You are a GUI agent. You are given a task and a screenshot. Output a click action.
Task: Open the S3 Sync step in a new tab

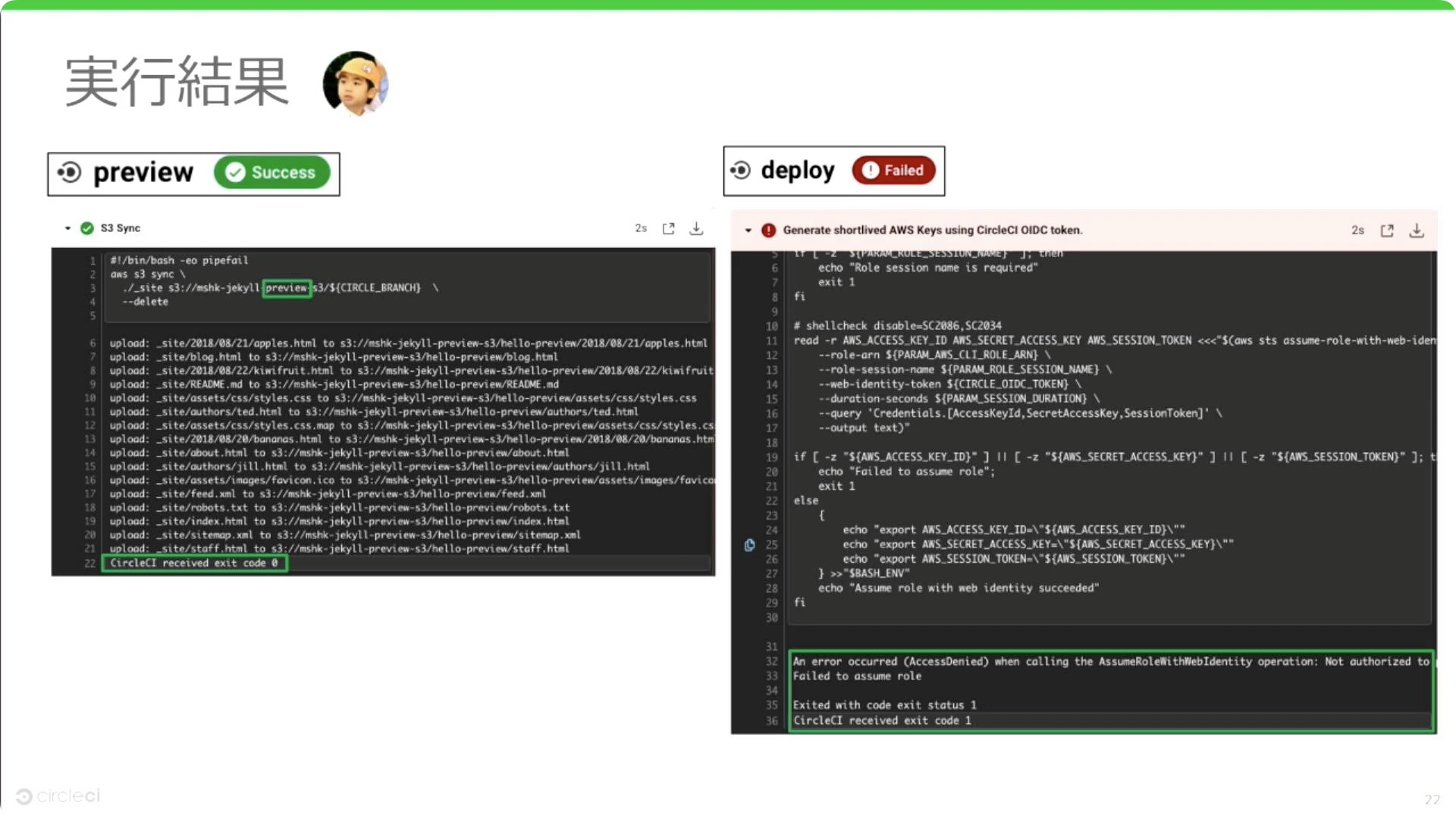click(x=668, y=227)
